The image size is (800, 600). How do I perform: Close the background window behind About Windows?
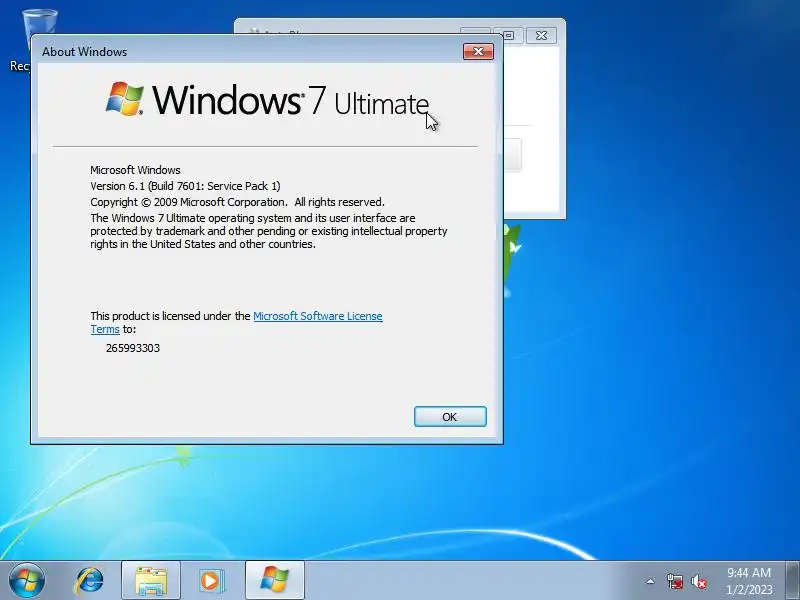coord(541,35)
